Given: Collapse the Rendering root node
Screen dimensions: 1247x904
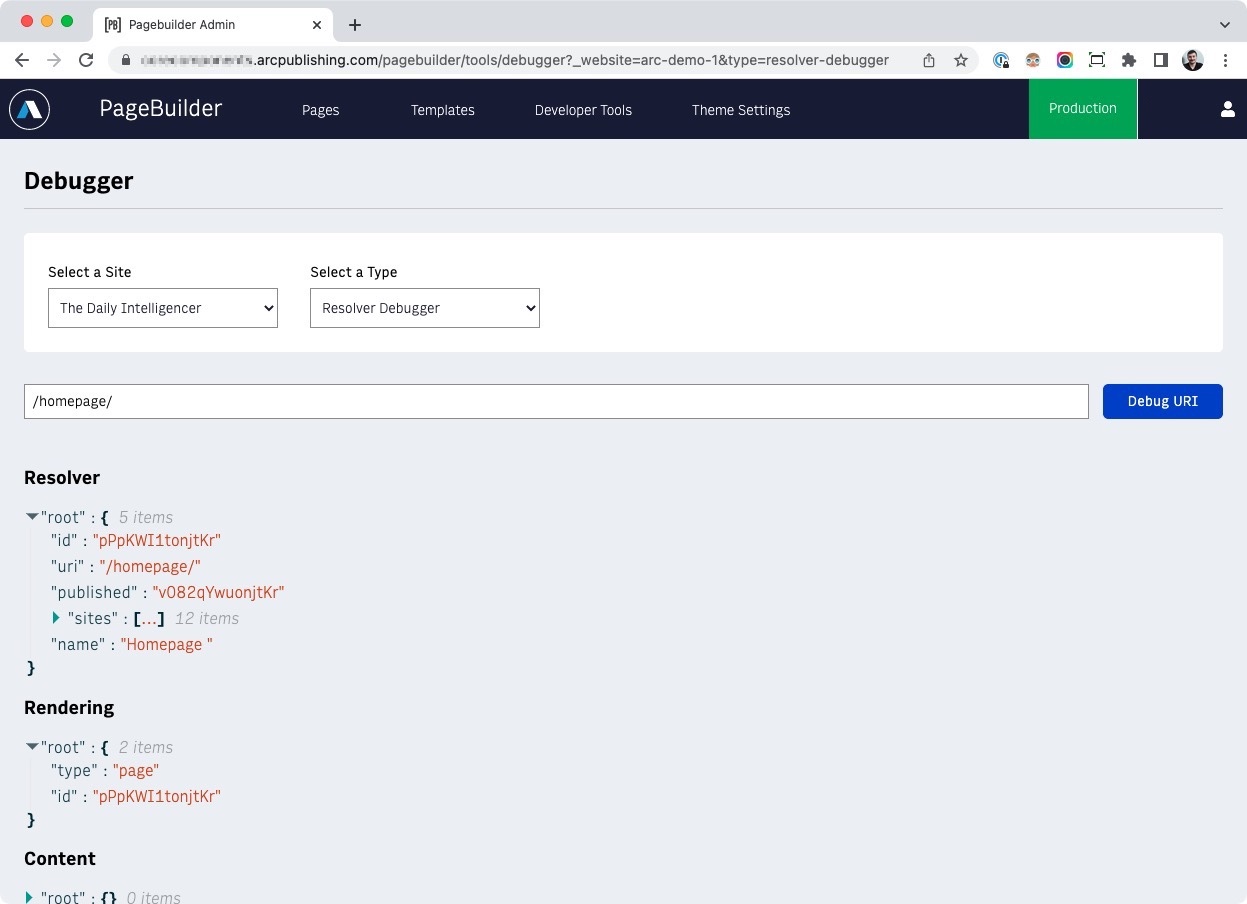Looking at the screenshot, I should coord(32,747).
